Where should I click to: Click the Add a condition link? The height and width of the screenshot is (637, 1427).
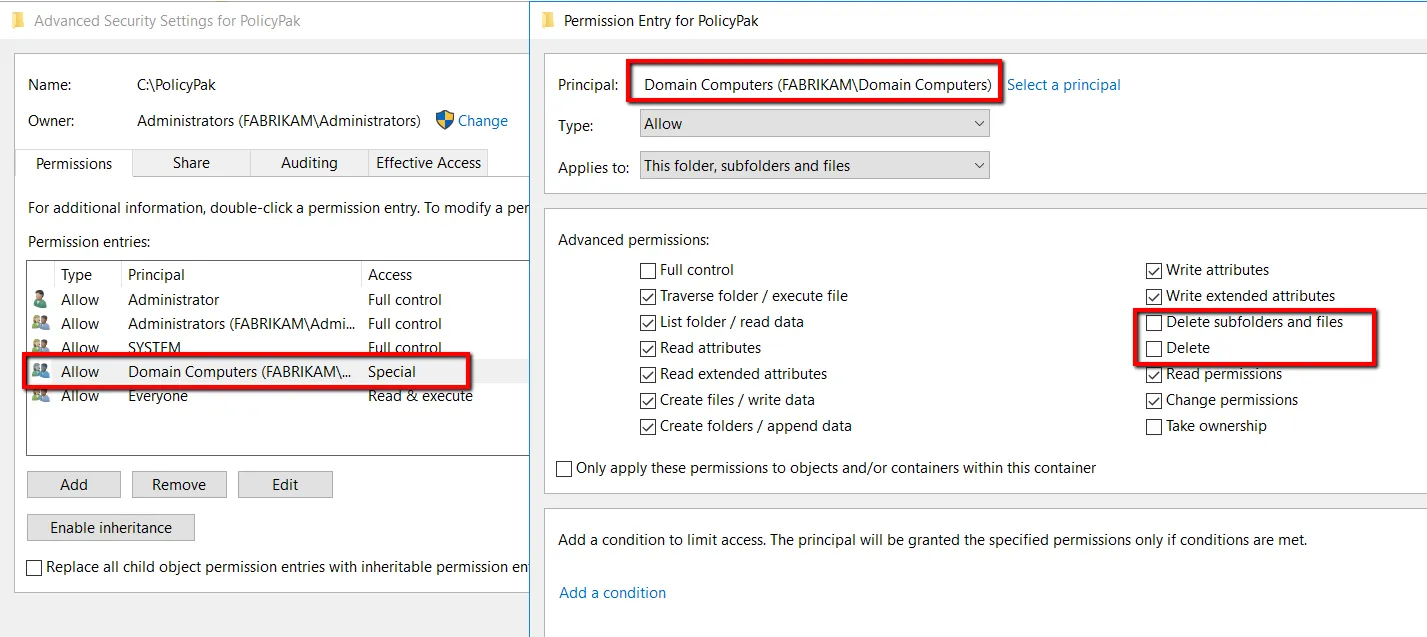click(x=612, y=593)
